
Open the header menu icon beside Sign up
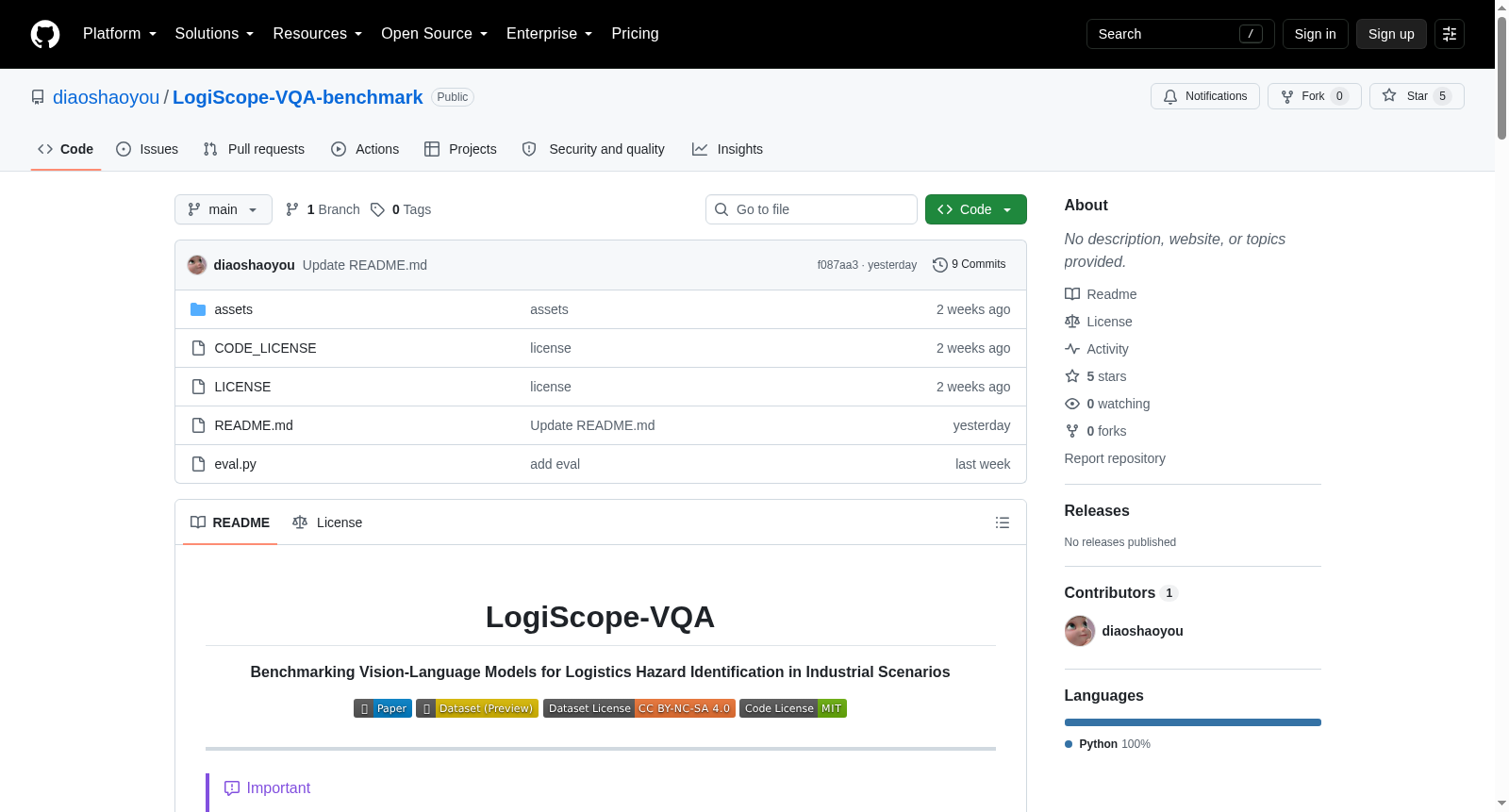point(1450,34)
